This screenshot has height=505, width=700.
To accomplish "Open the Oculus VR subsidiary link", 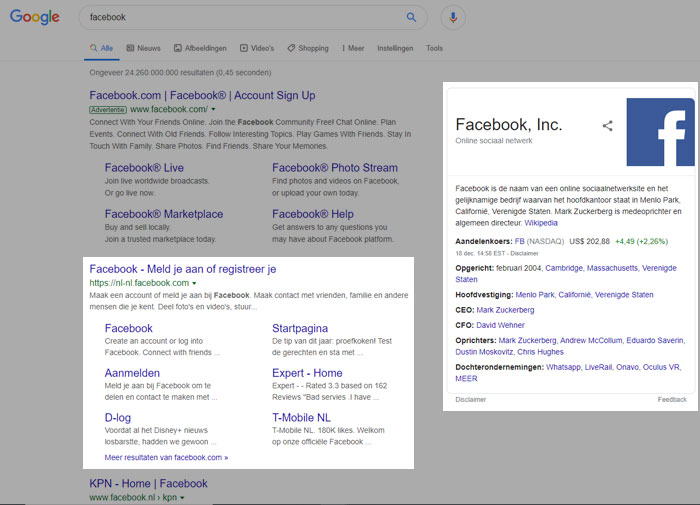I will coord(661,367).
